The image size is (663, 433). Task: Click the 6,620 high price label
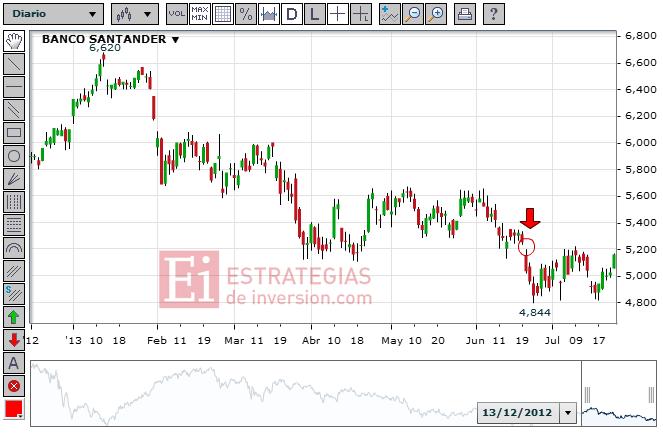coord(105,48)
